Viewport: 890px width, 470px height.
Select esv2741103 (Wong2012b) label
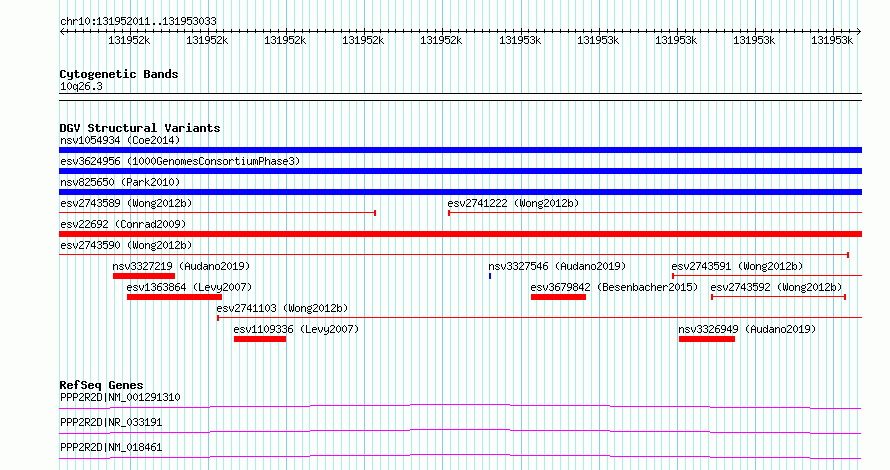click(282, 308)
